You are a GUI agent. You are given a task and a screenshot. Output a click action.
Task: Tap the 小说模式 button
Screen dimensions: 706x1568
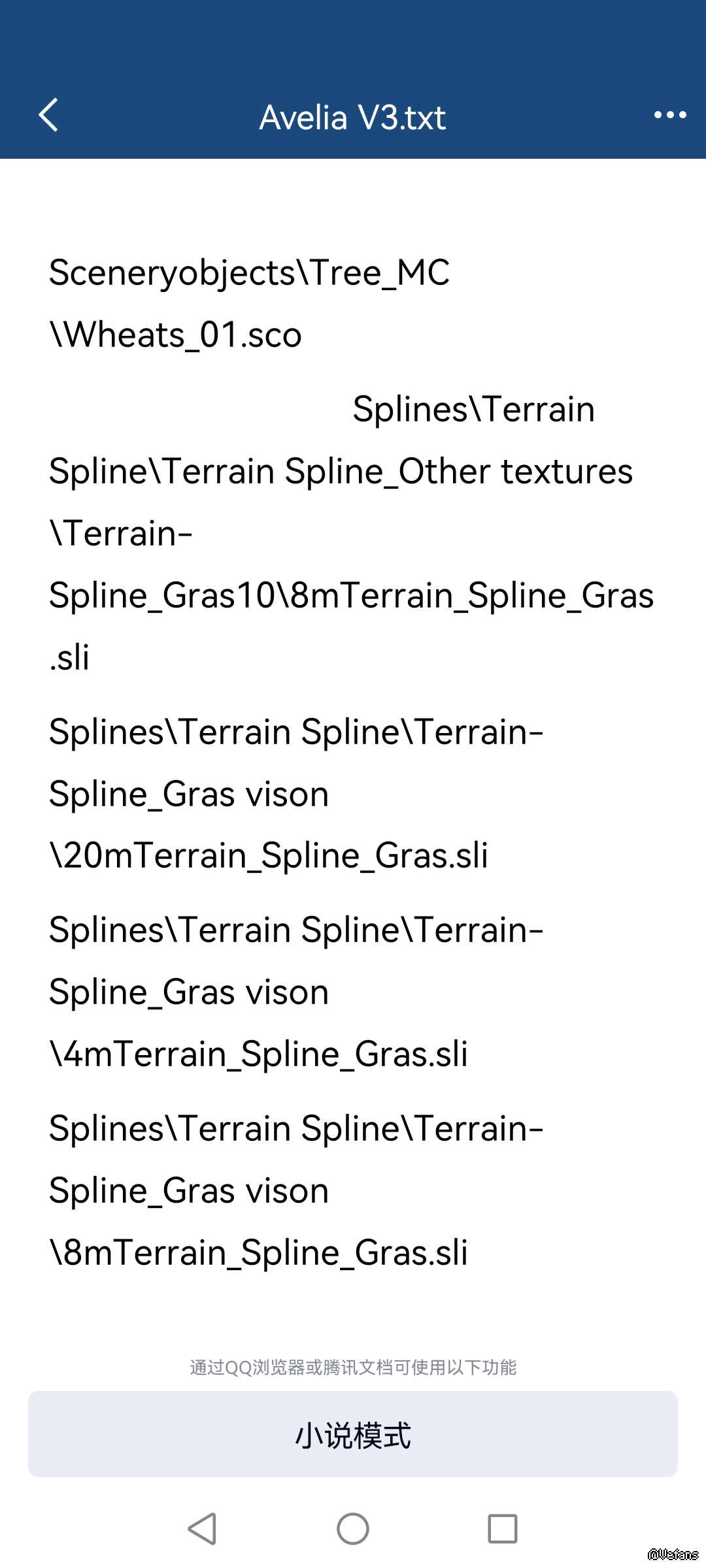click(x=353, y=1435)
